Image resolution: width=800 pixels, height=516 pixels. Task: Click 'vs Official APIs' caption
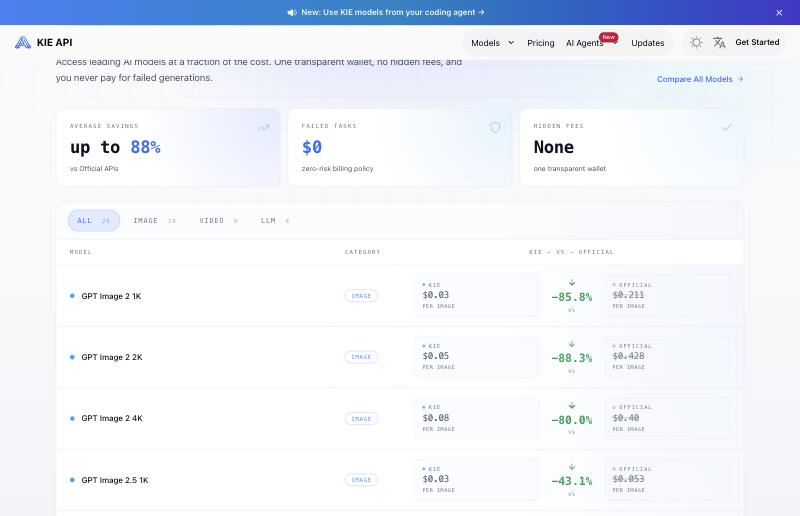pos(94,168)
